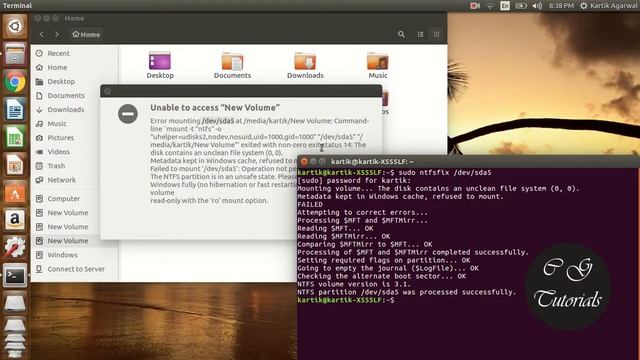Open System Settings from the dock
This screenshot has width=640, height=360.
[x=15, y=247]
